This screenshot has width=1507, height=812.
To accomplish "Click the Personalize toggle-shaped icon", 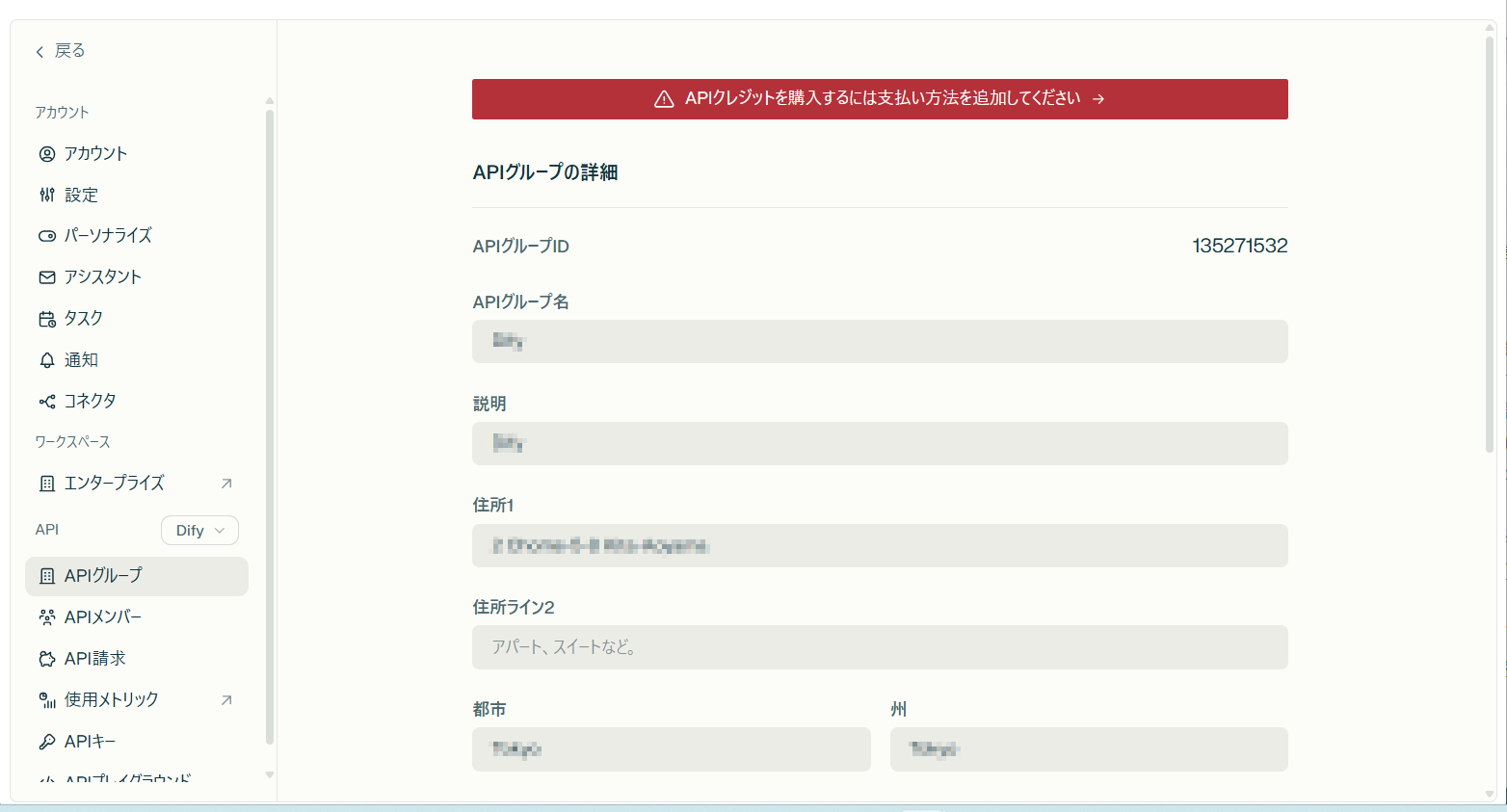I will point(47,236).
